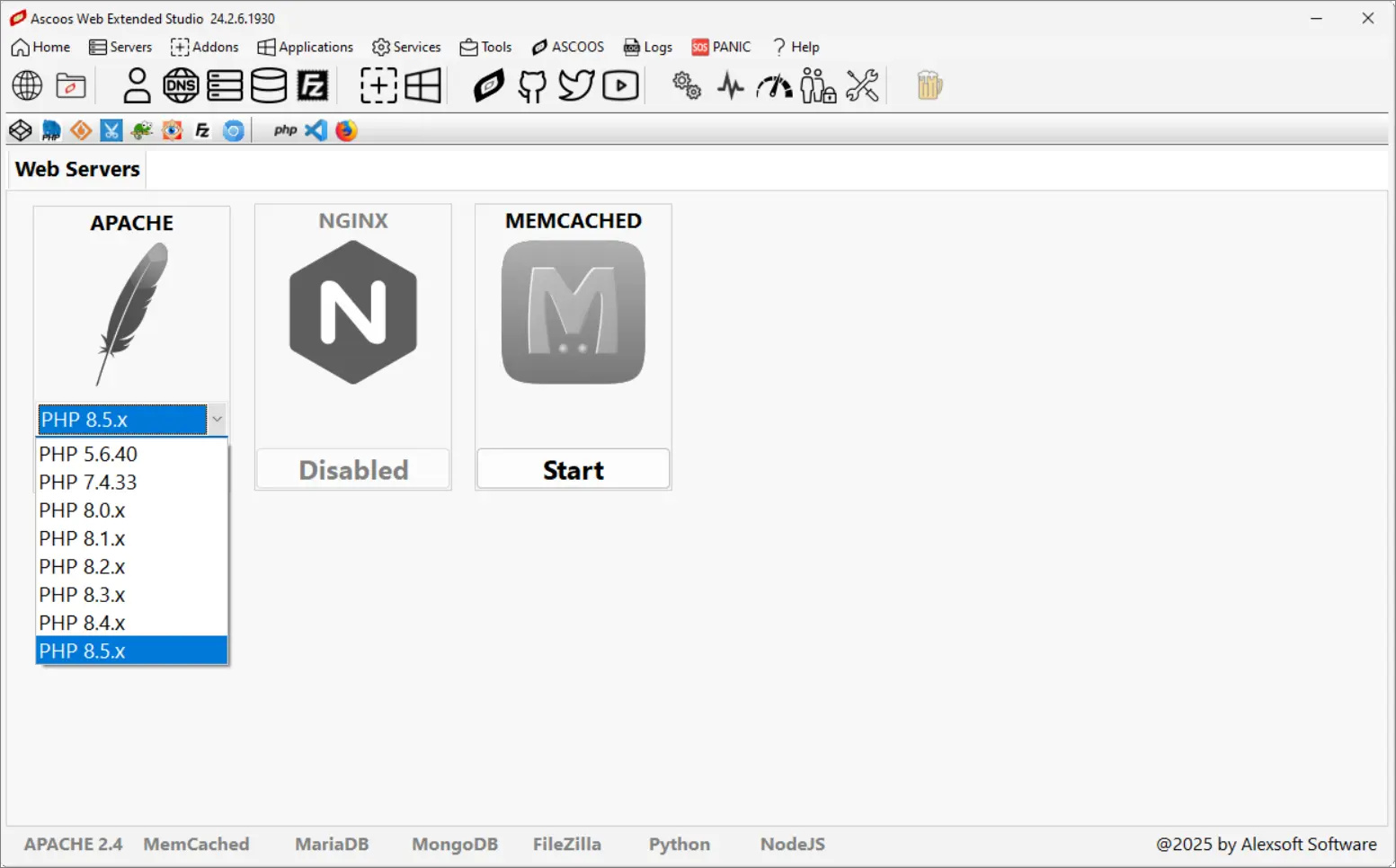The height and width of the screenshot is (868, 1396).
Task: Start the Memcached server
Action: 574,470
